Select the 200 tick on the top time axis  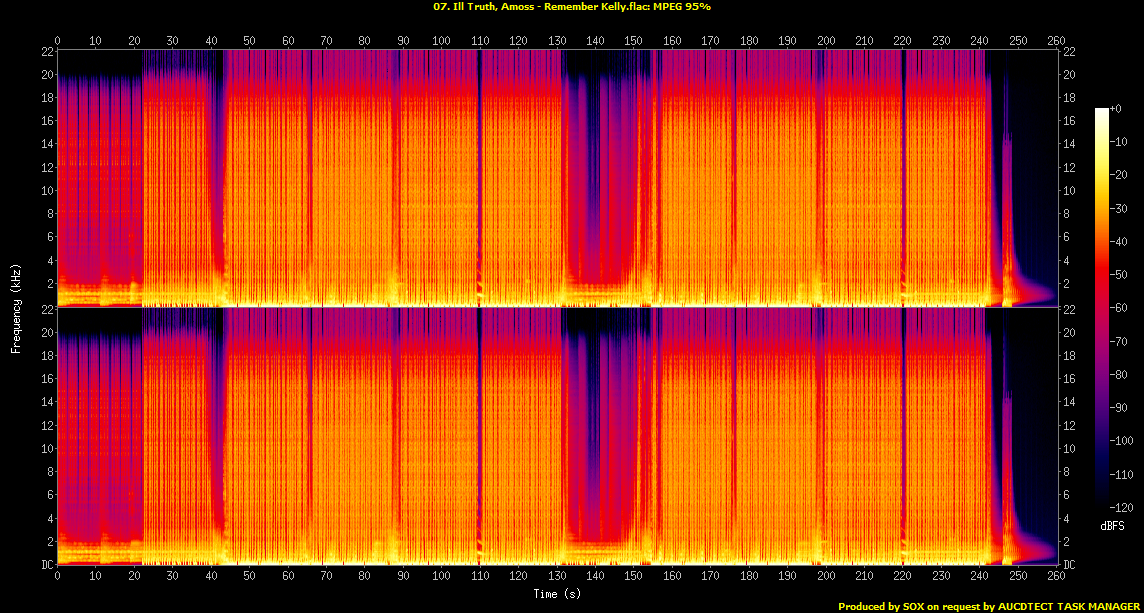click(x=826, y=40)
